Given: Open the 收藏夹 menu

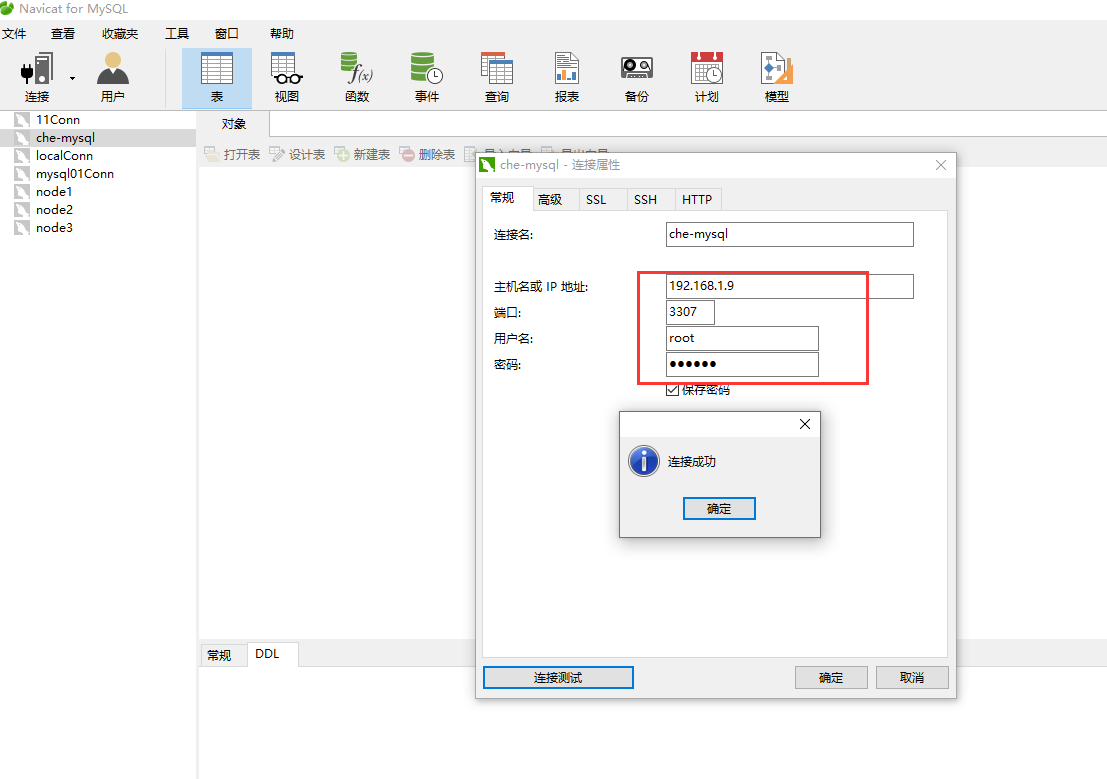Looking at the screenshot, I should pyautogui.click(x=120, y=33).
